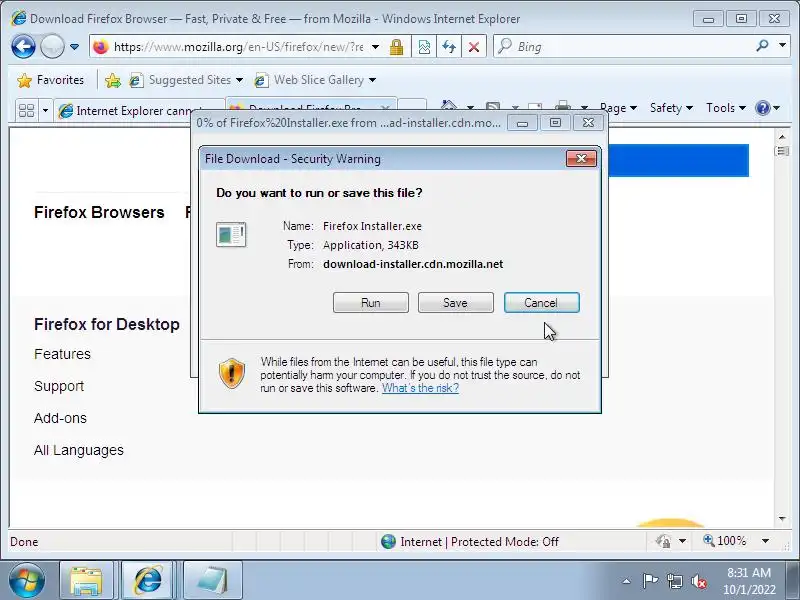
Task: Open the notepad-like taskbar app icon
Action: pos(212,581)
